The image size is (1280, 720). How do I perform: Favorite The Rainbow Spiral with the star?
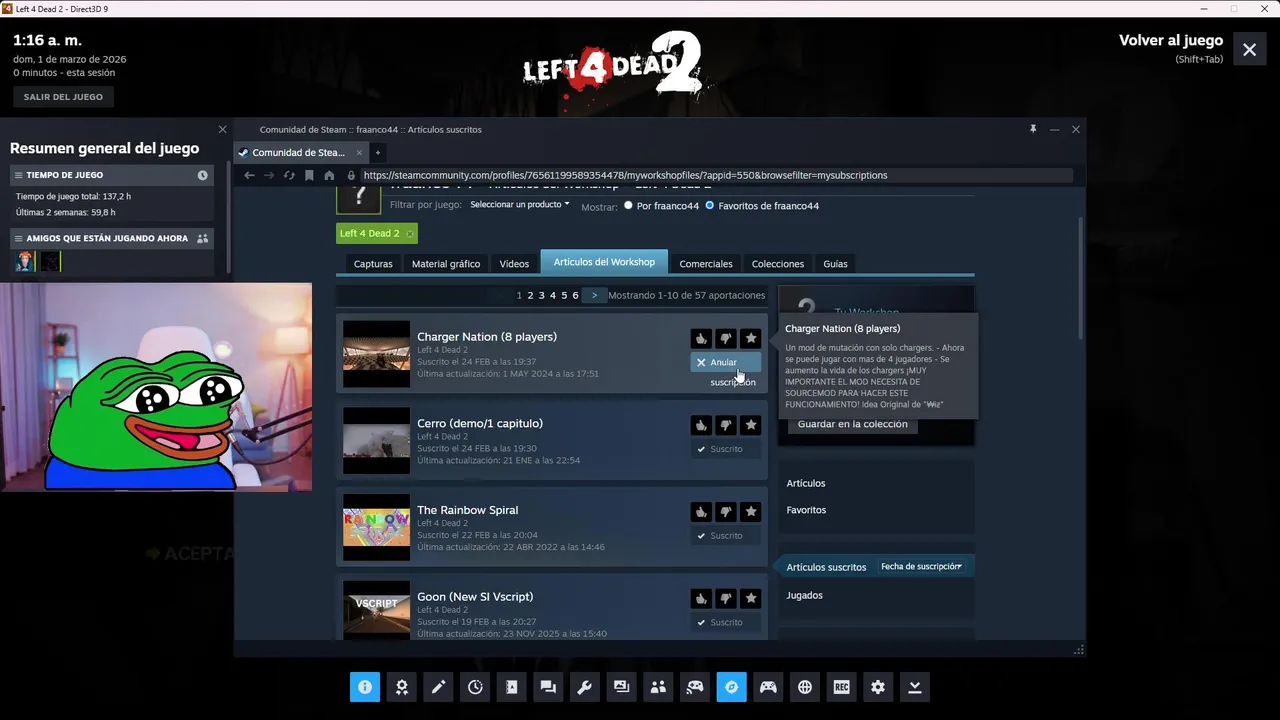tap(751, 512)
